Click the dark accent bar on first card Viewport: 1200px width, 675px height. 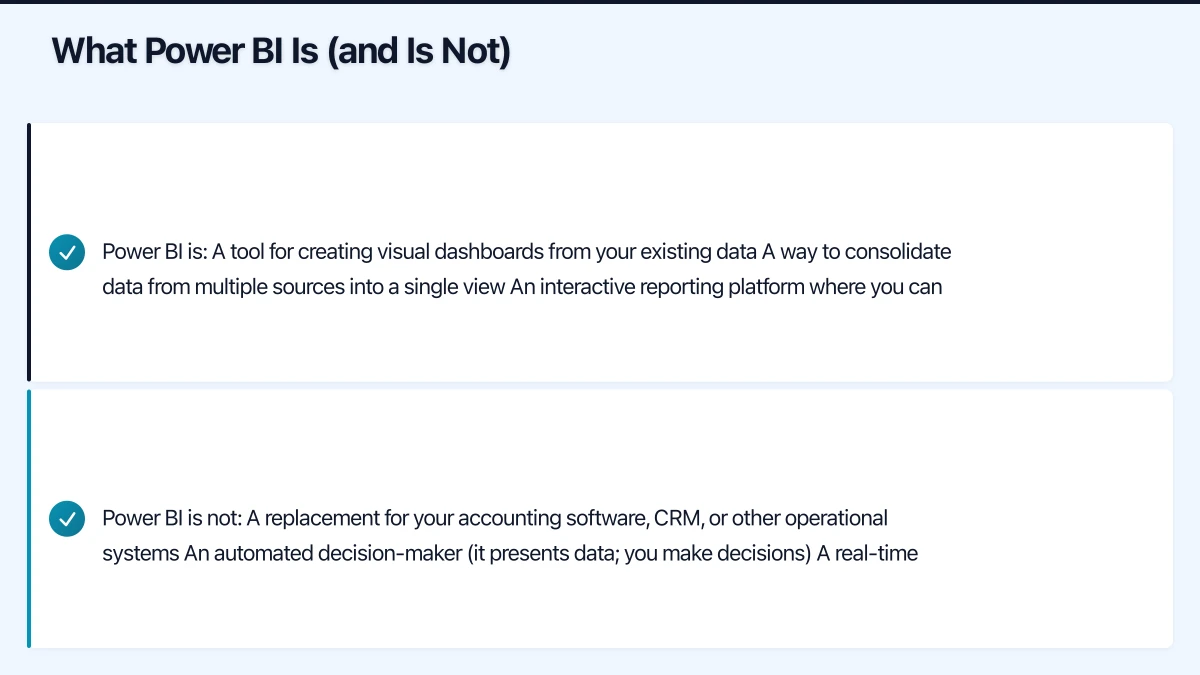(29, 252)
